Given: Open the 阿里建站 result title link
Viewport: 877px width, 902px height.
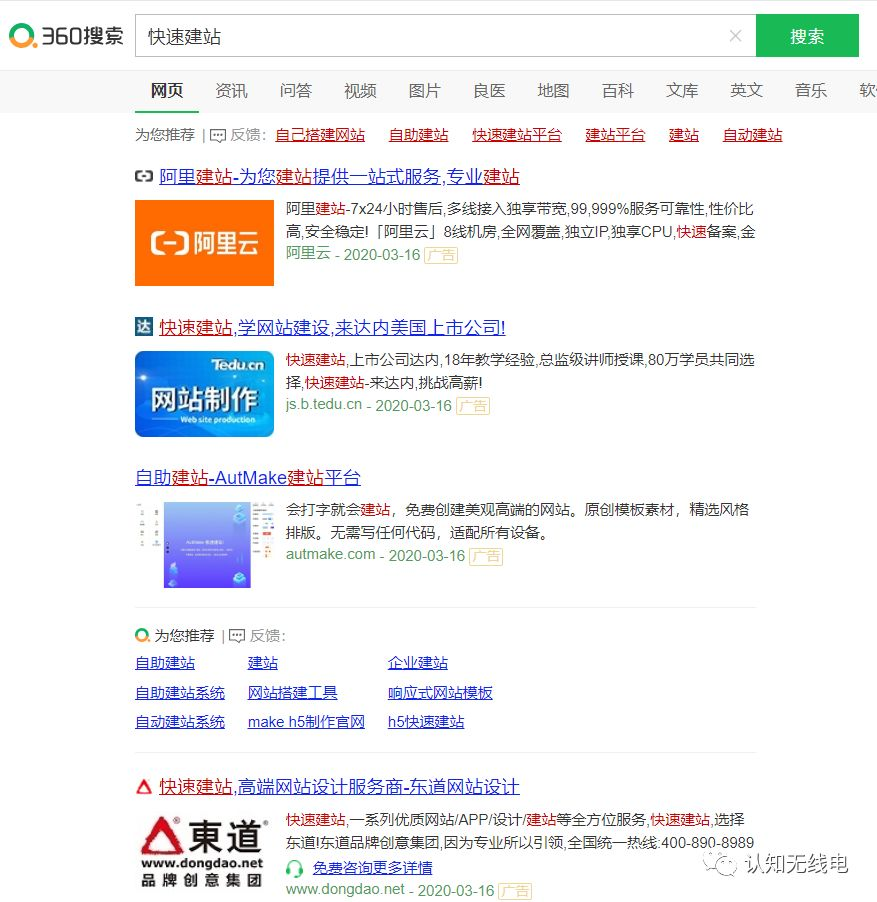Looking at the screenshot, I should (339, 177).
